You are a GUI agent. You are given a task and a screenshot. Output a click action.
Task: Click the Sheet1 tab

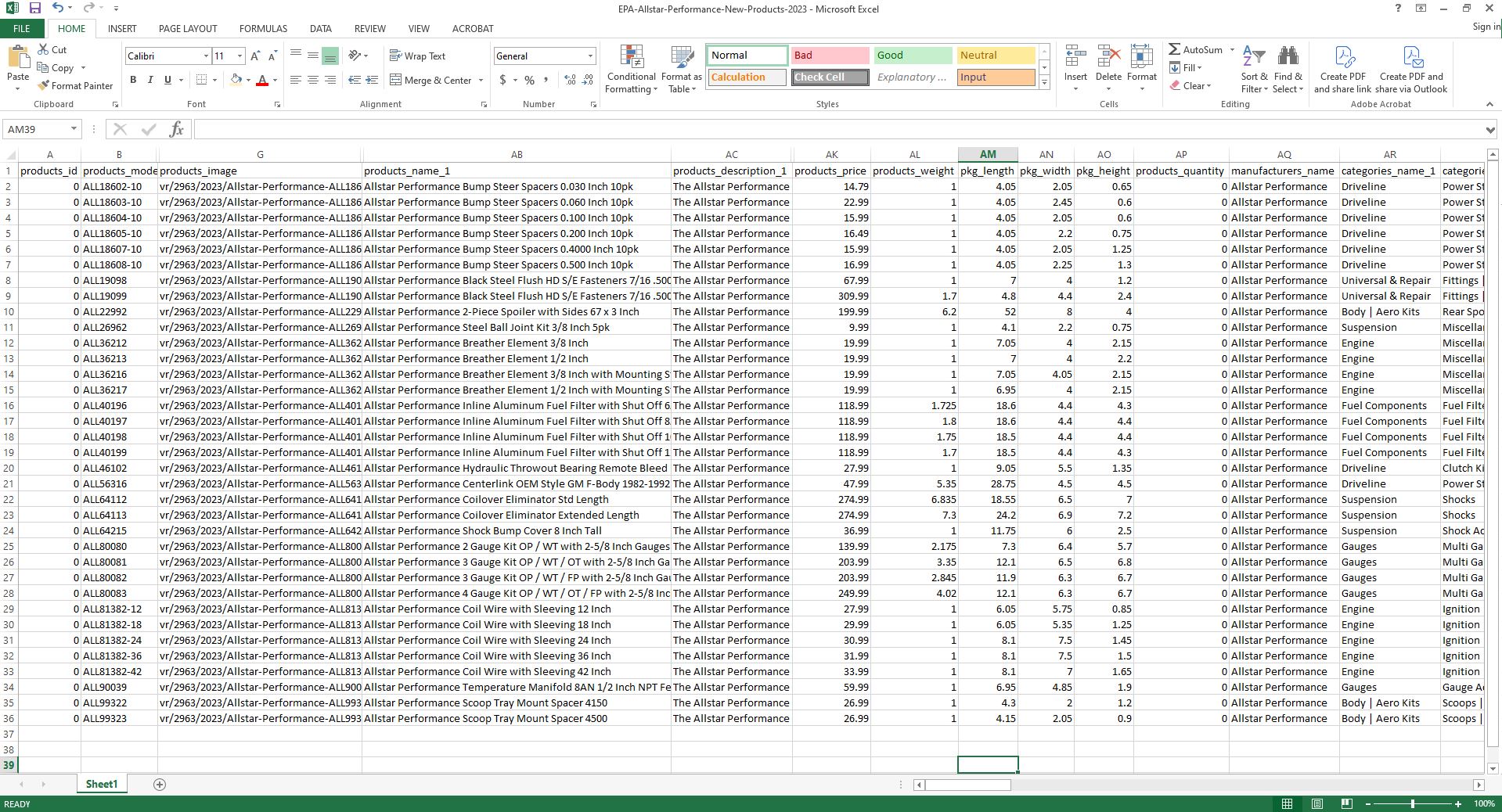click(x=101, y=784)
